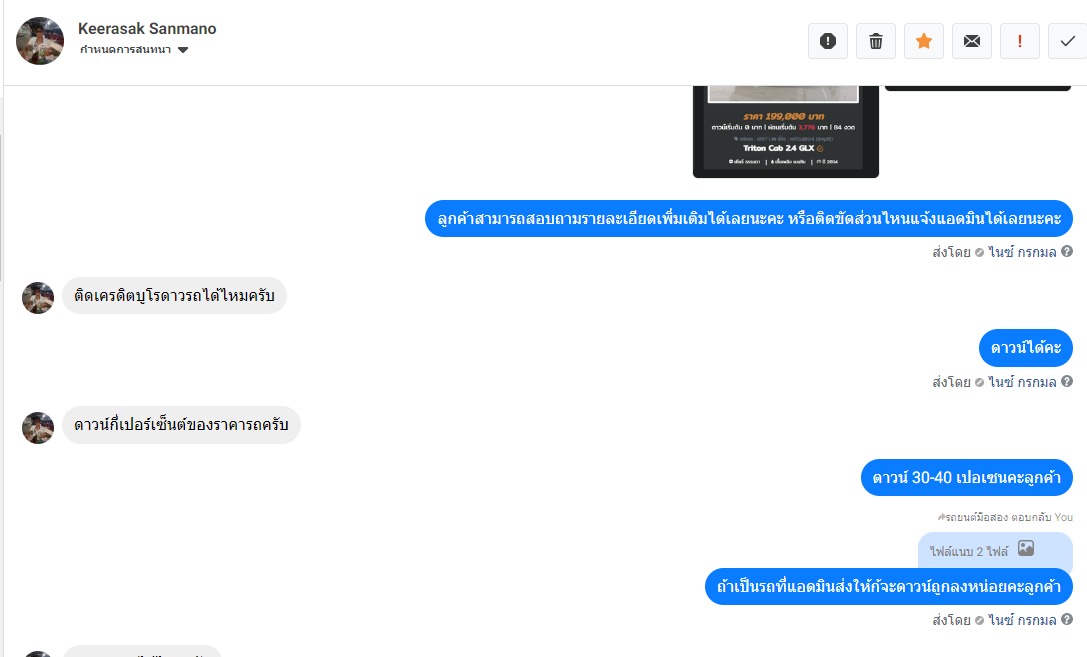
Task: Expand the กำหนดการสนทนา dropdown arrow
Action: pyautogui.click(x=183, y=50)
